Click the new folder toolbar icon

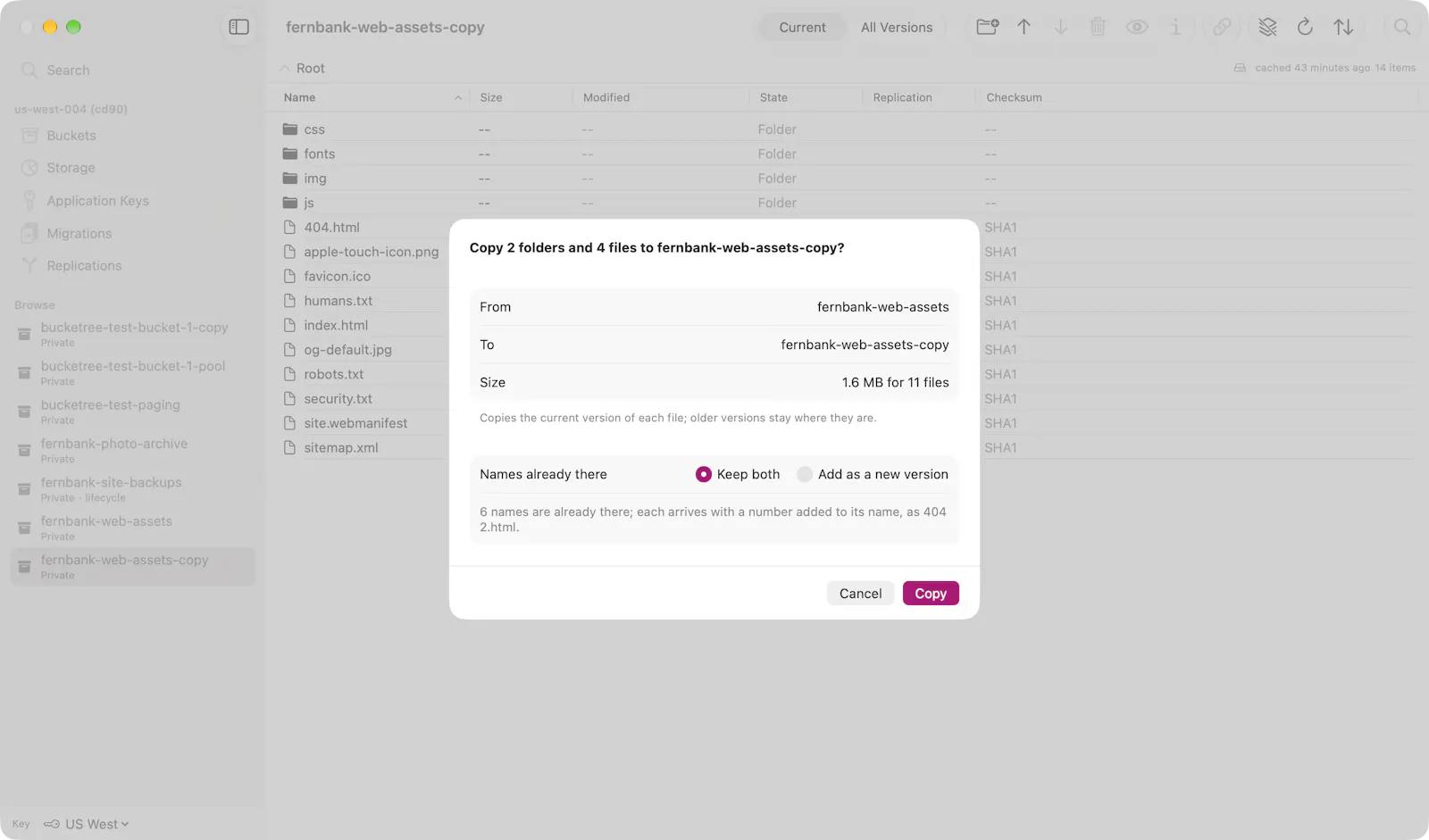987,27
